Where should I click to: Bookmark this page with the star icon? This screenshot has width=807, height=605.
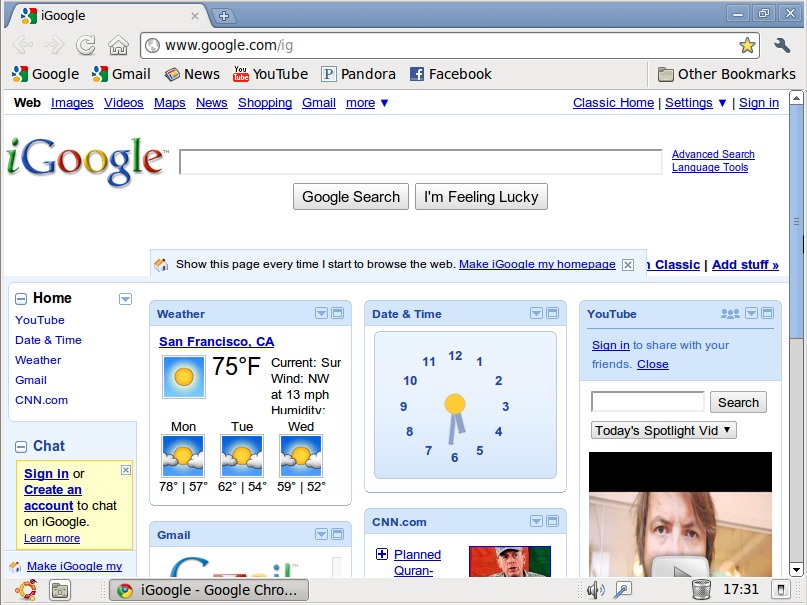(x=747, y=45)
